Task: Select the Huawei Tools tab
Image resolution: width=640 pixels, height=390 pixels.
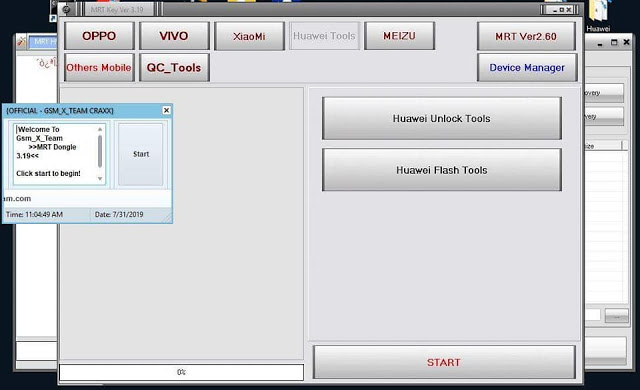Action: [324, 36]
